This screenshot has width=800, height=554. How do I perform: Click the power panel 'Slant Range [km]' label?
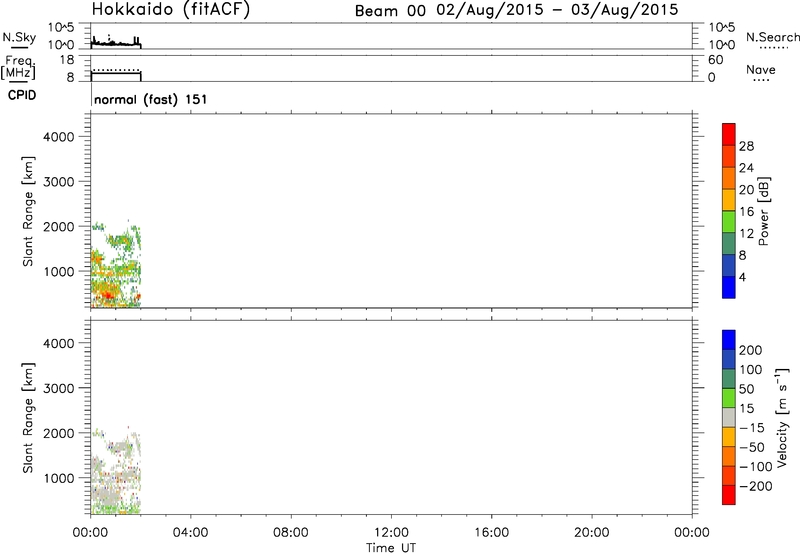pos(28,211)
